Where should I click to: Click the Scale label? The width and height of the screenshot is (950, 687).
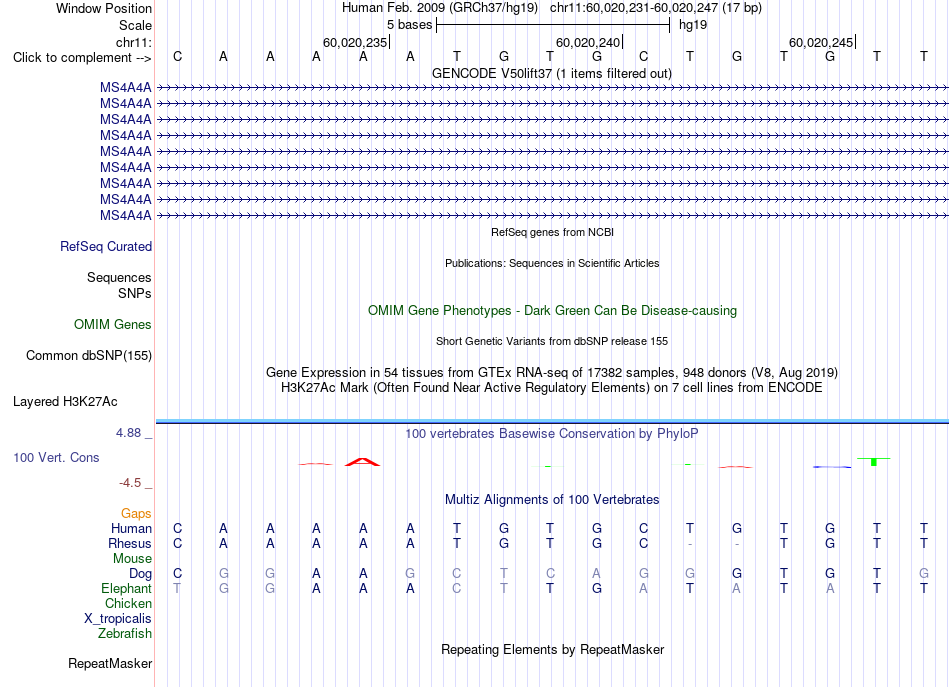(135, 25)
